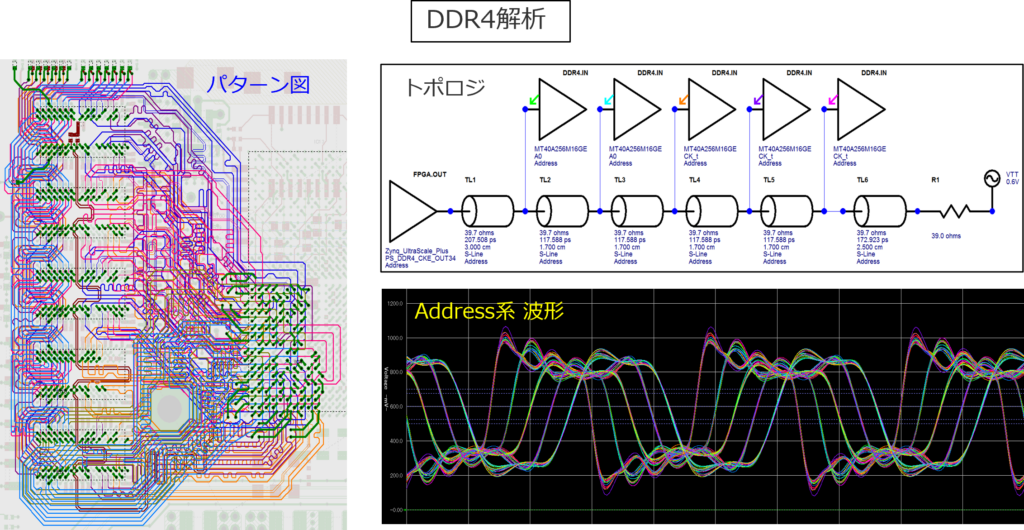The width and height of the screenshot is (1024, 530).
Task: Select the R1 resistor symbol
Action: point(954,211)
